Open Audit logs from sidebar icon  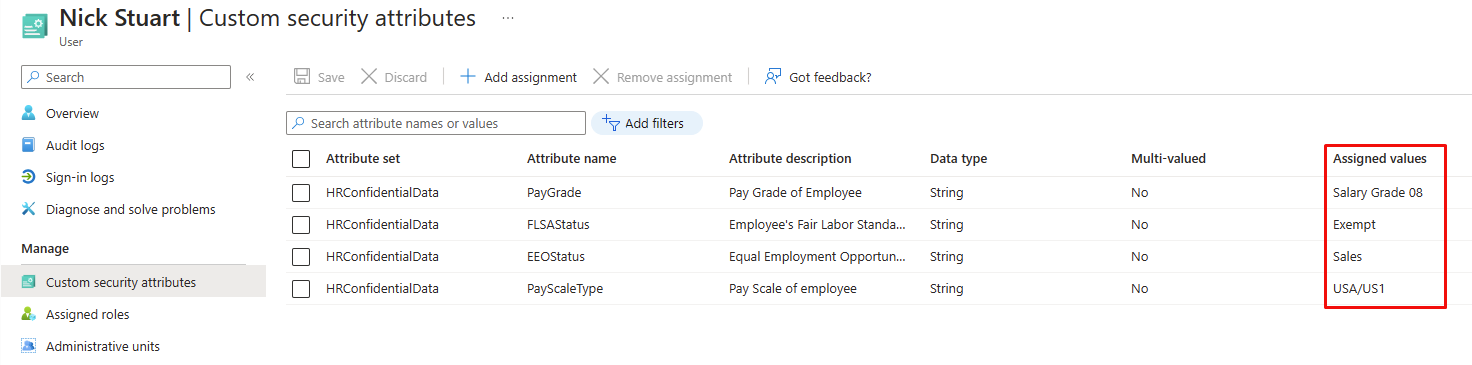29,145
